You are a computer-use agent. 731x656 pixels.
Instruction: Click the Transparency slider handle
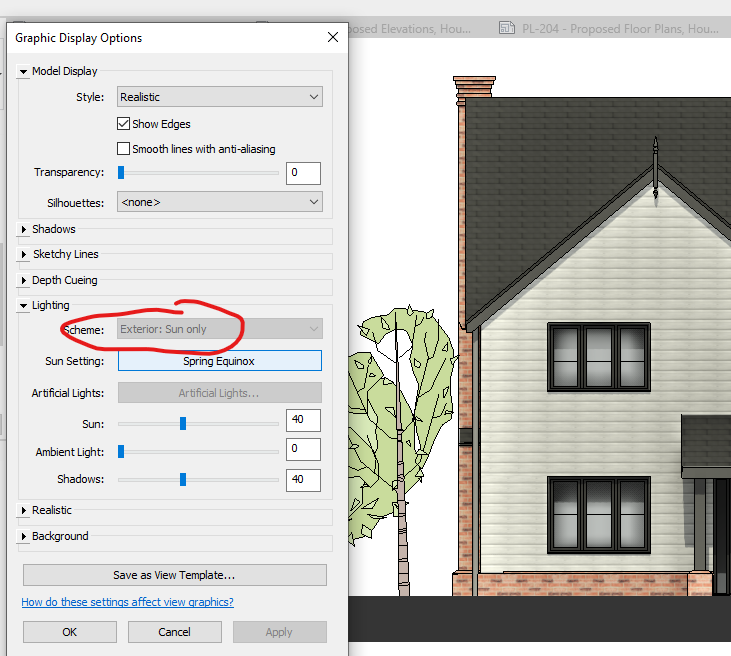pos(121,173)
